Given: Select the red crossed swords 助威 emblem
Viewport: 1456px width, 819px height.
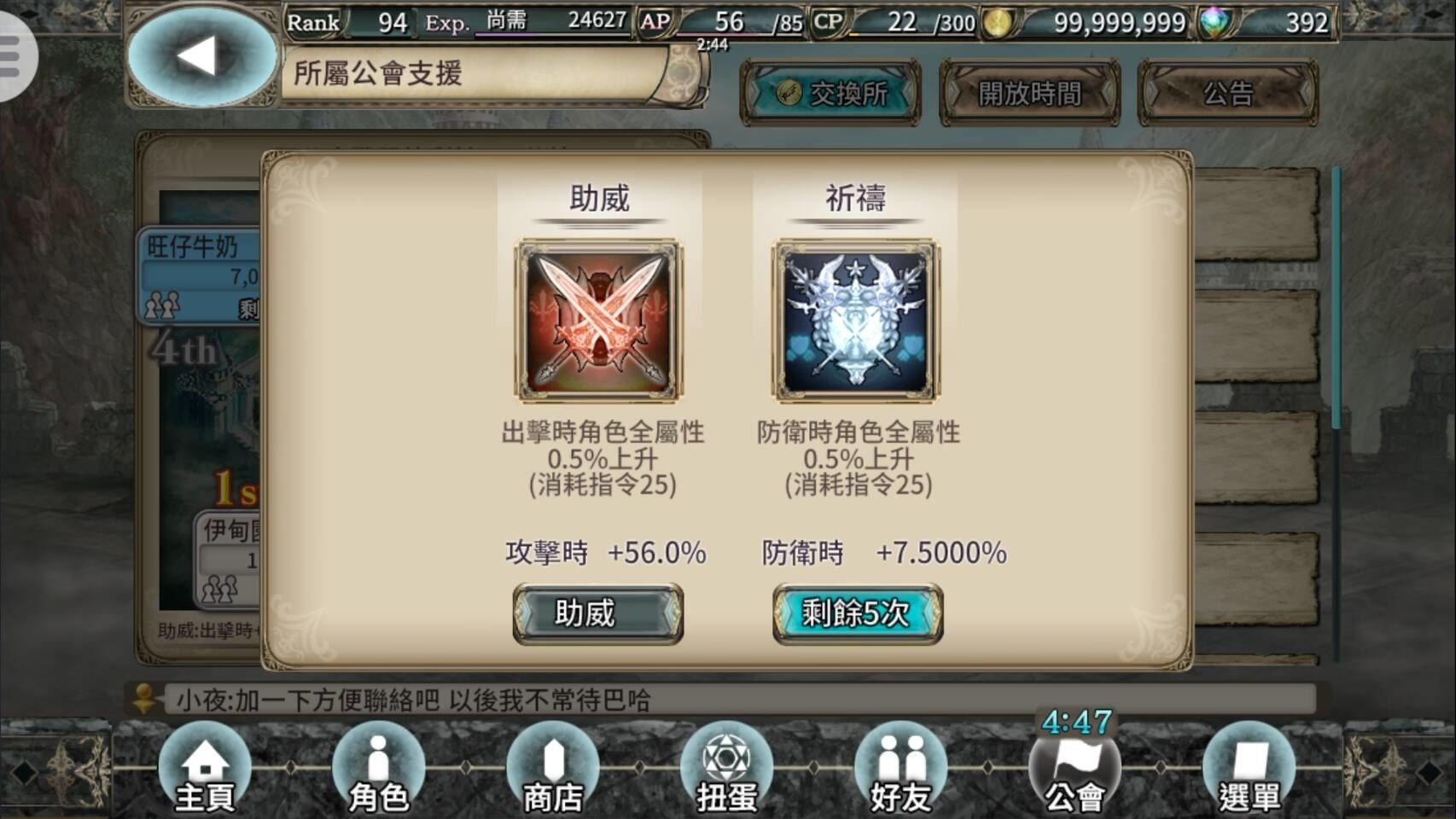Looking at the screenshot, I should point(598,320).
